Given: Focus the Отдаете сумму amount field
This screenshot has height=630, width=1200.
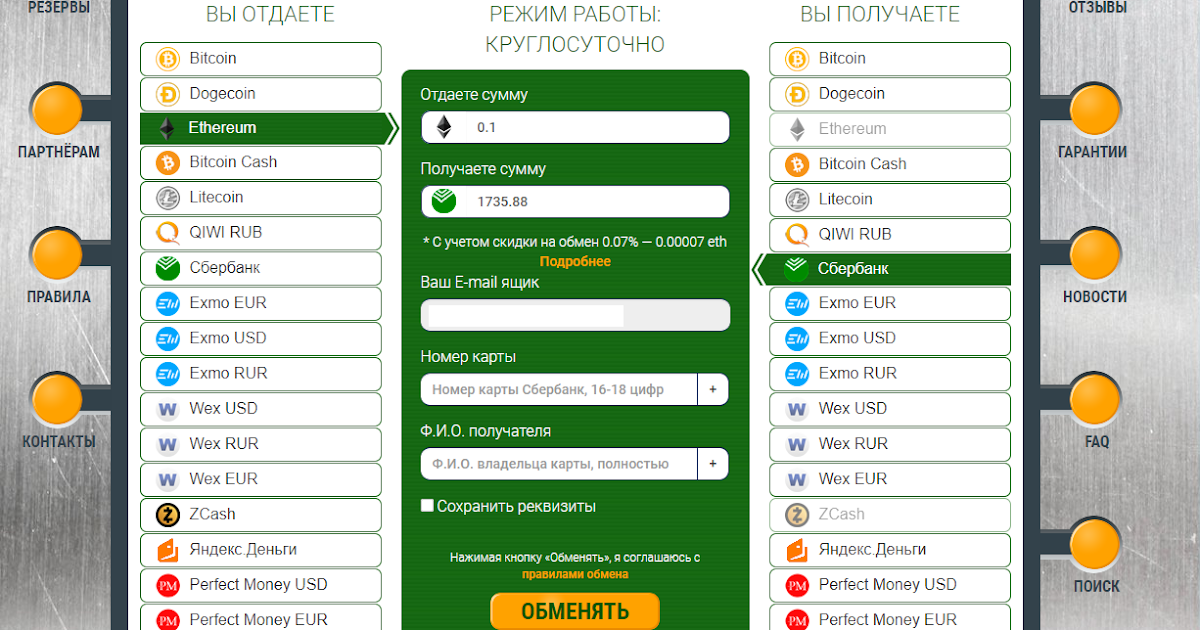Looking at the screenshot, I should (575, 128).
